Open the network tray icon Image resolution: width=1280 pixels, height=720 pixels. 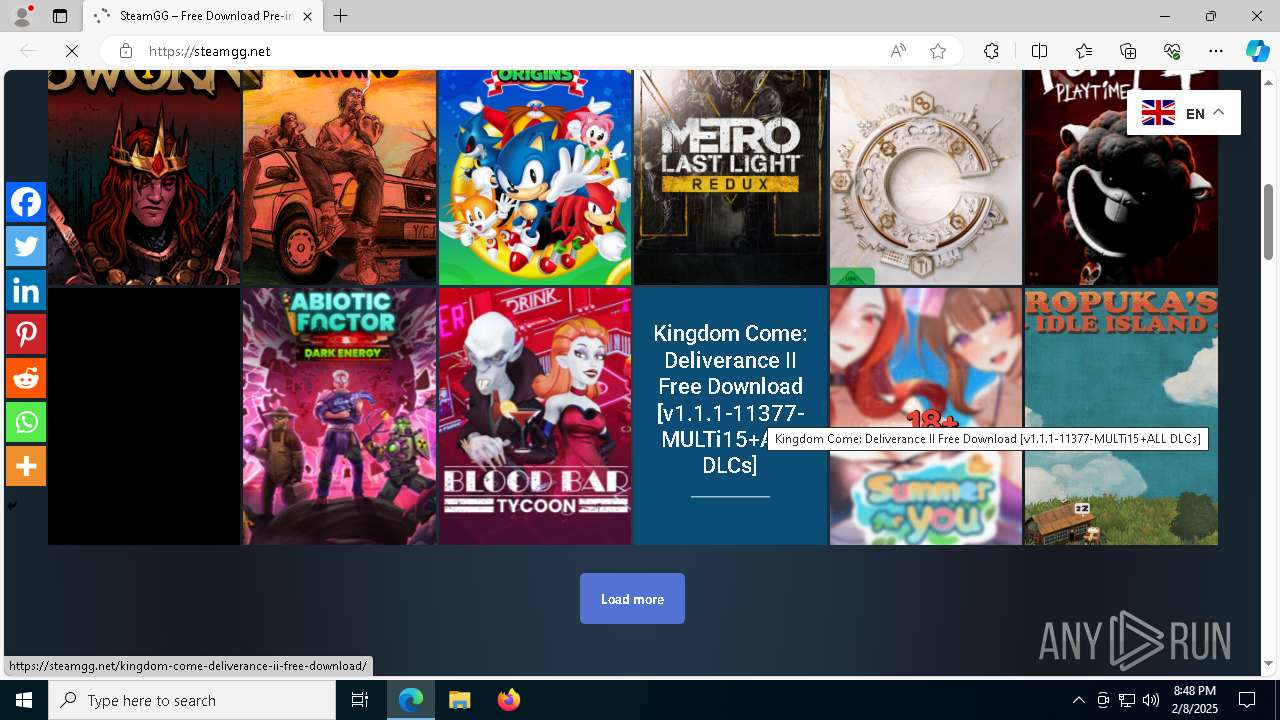1127,700
